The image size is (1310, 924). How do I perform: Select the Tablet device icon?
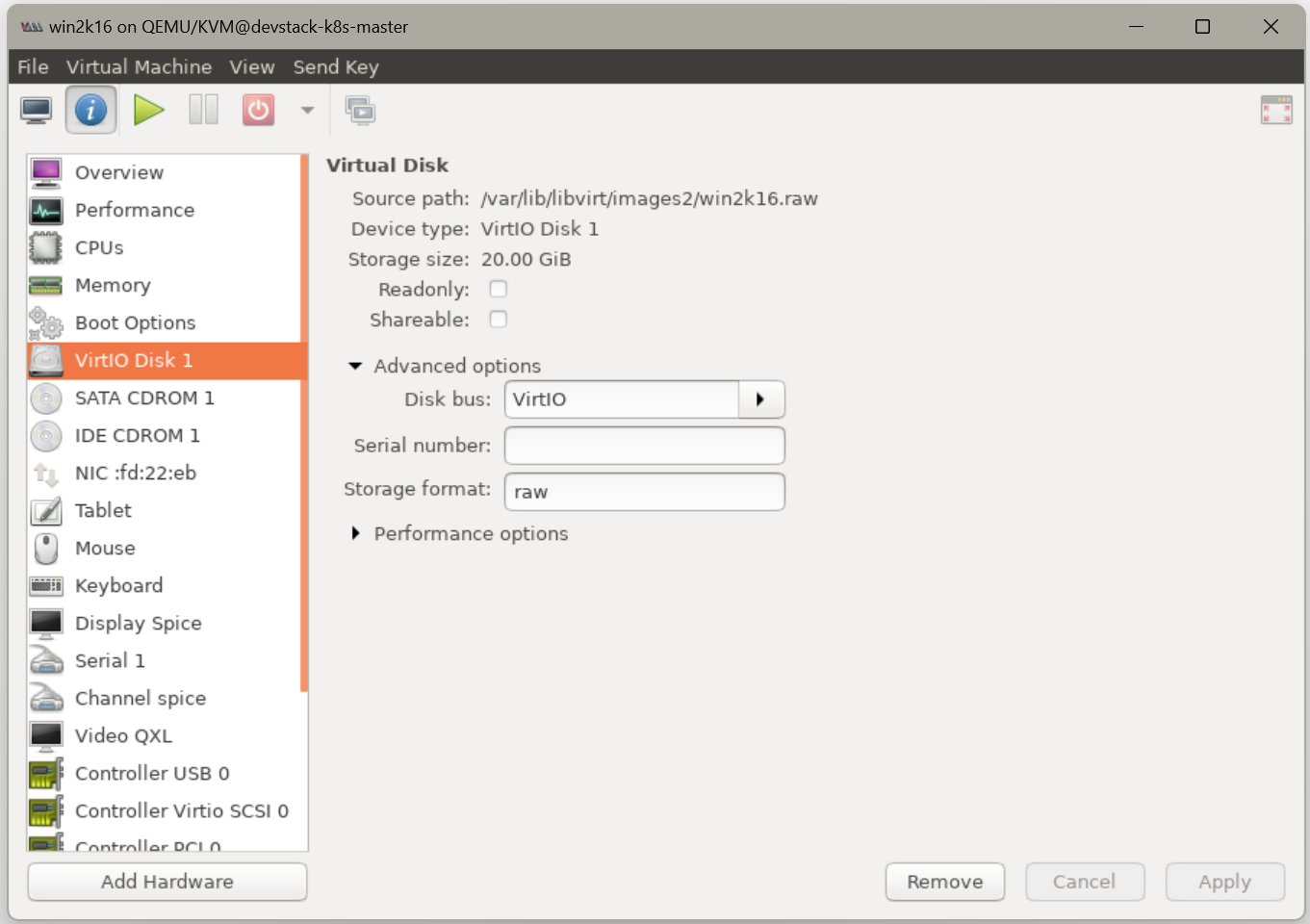tap(46, 510)
